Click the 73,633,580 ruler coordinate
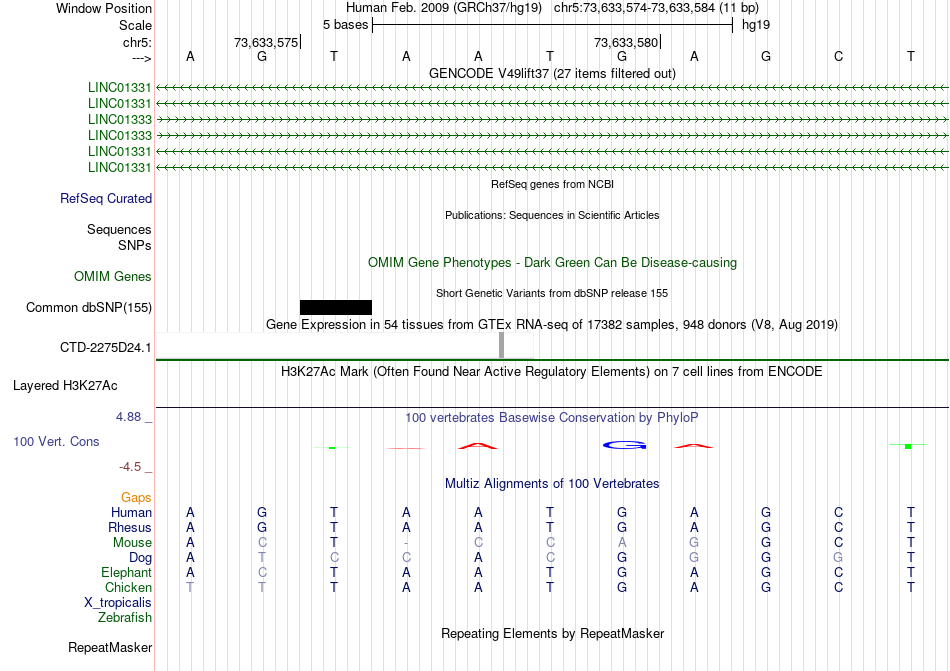The height and width of the screenshot is (671, 950). click(626, 42)
